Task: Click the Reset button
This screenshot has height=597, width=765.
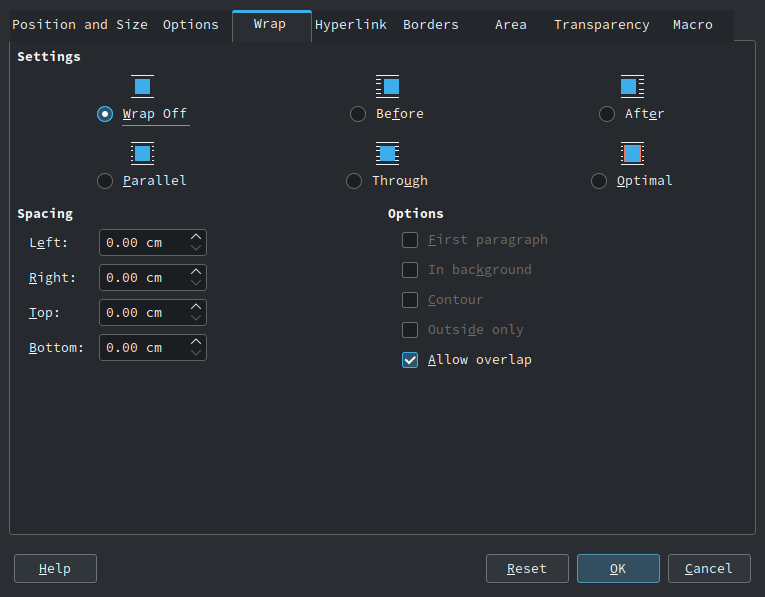Action: [527, 569]
